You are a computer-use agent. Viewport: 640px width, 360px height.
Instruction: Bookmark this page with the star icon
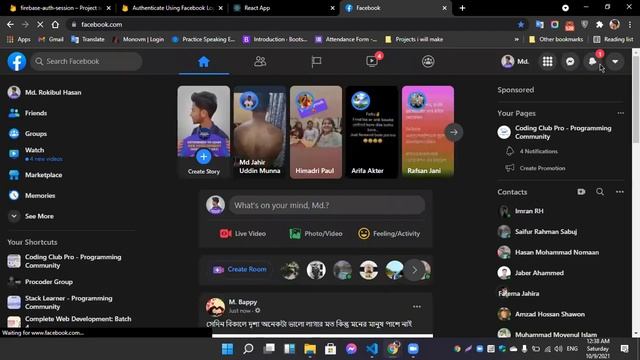(x=521, y=24)
